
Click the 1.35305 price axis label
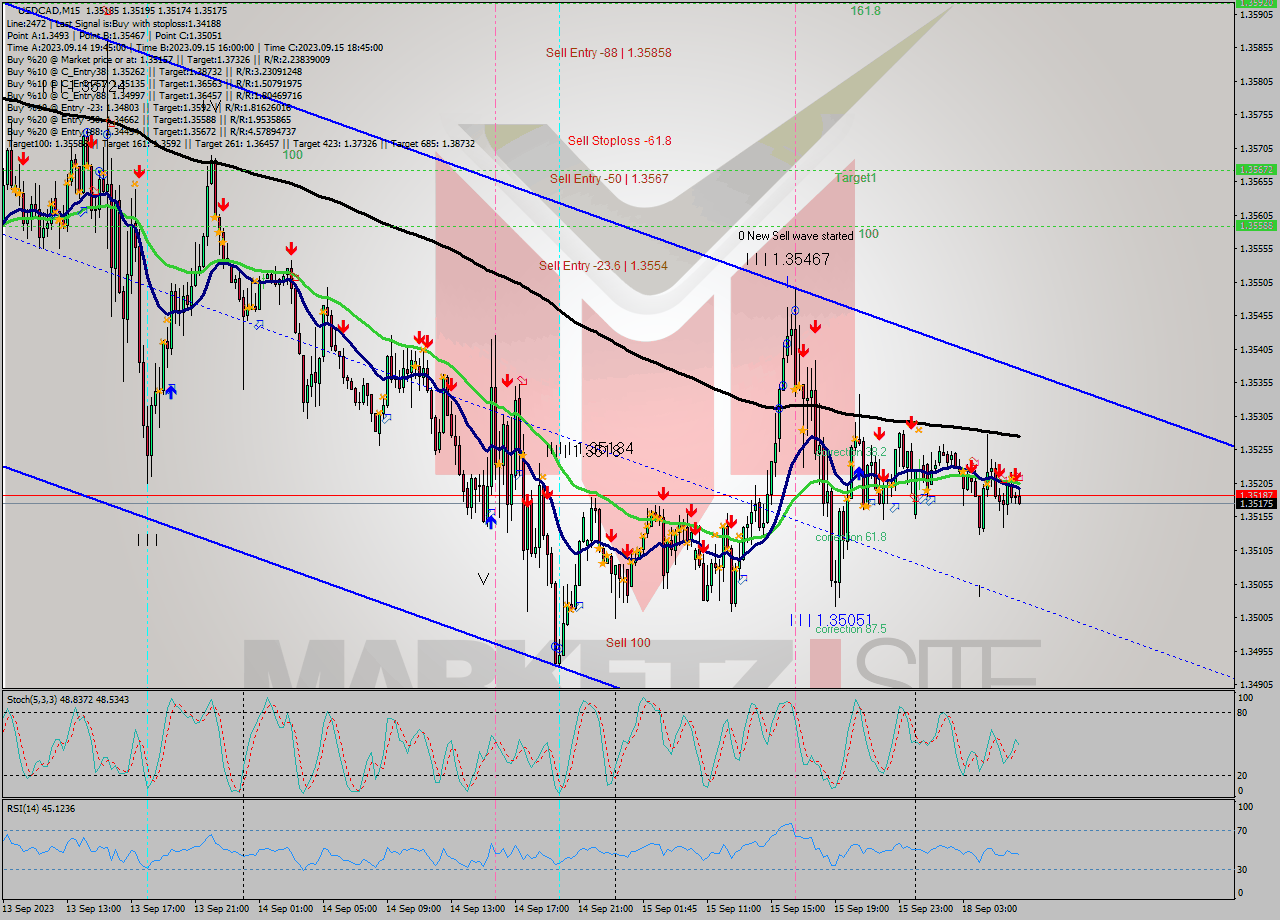tap(1257, 416)
